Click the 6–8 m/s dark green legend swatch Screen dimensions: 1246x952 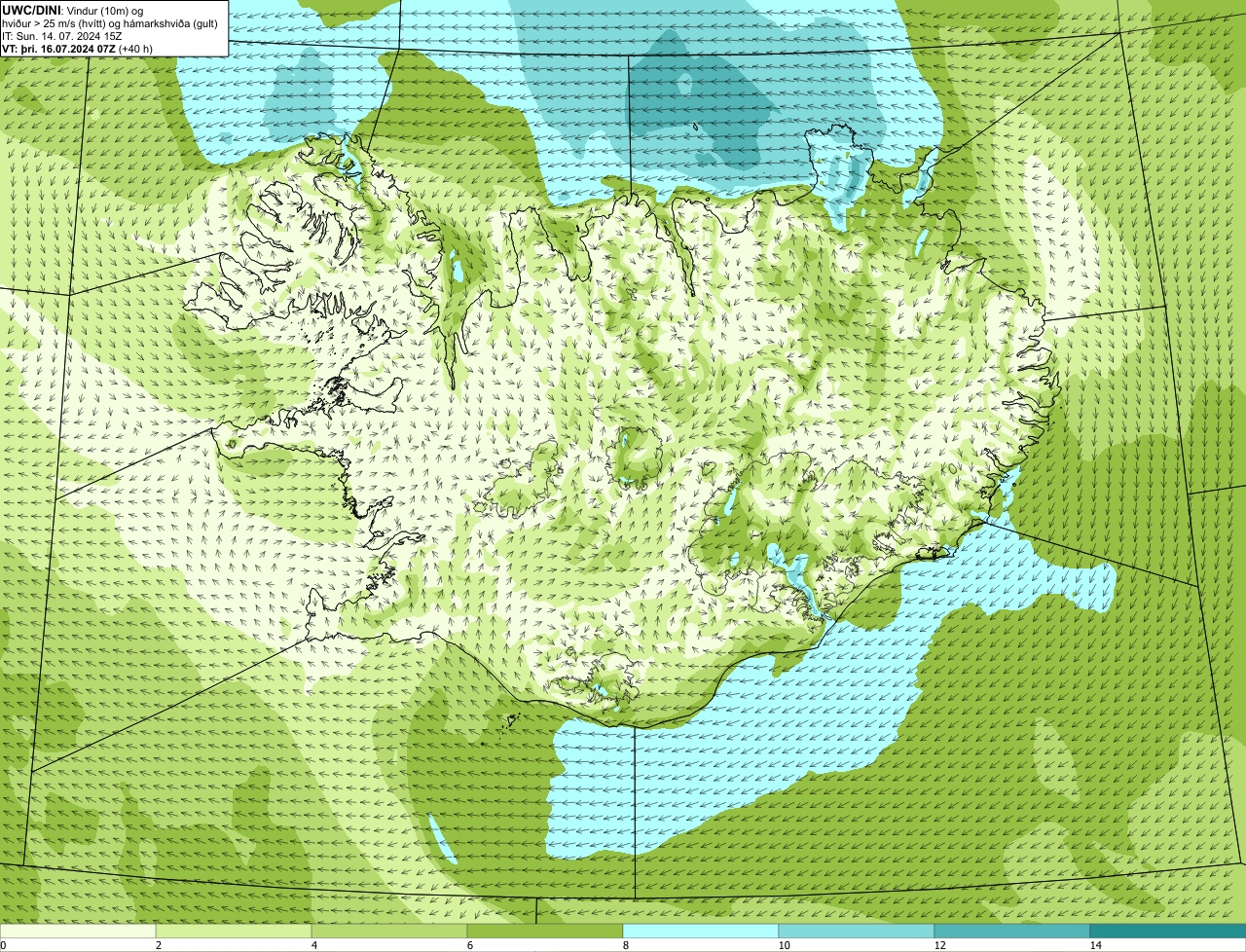click(545, 932)
